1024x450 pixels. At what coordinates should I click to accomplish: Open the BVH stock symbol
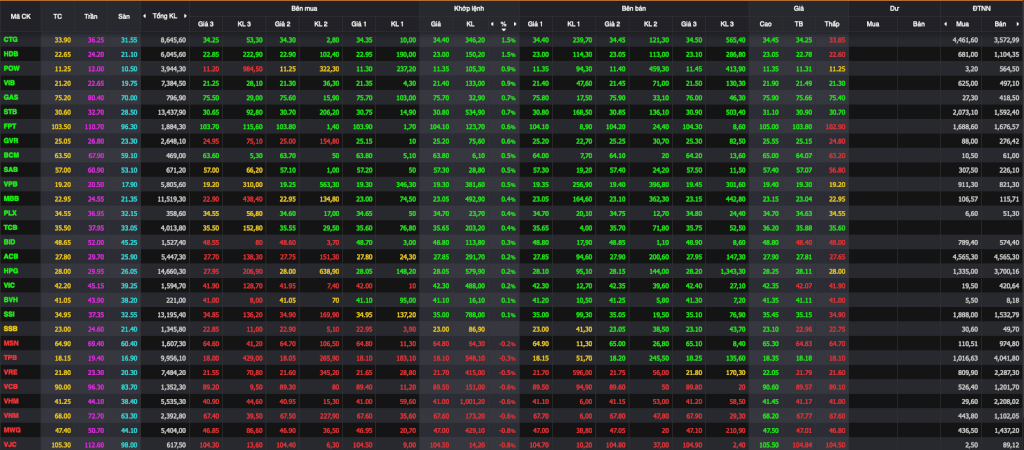(10, 299)
